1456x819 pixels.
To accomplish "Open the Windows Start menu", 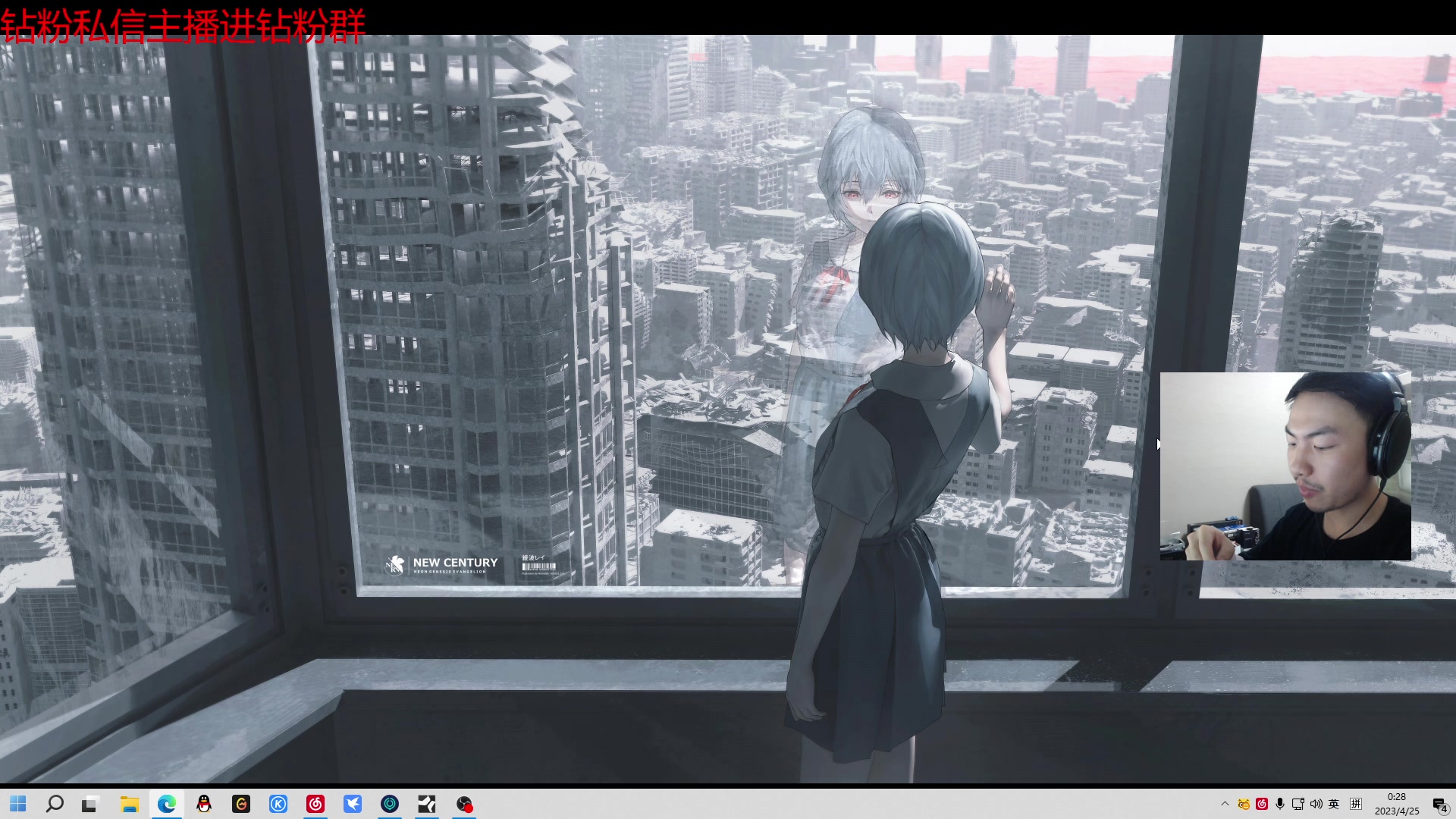I will tap(18, 804).
